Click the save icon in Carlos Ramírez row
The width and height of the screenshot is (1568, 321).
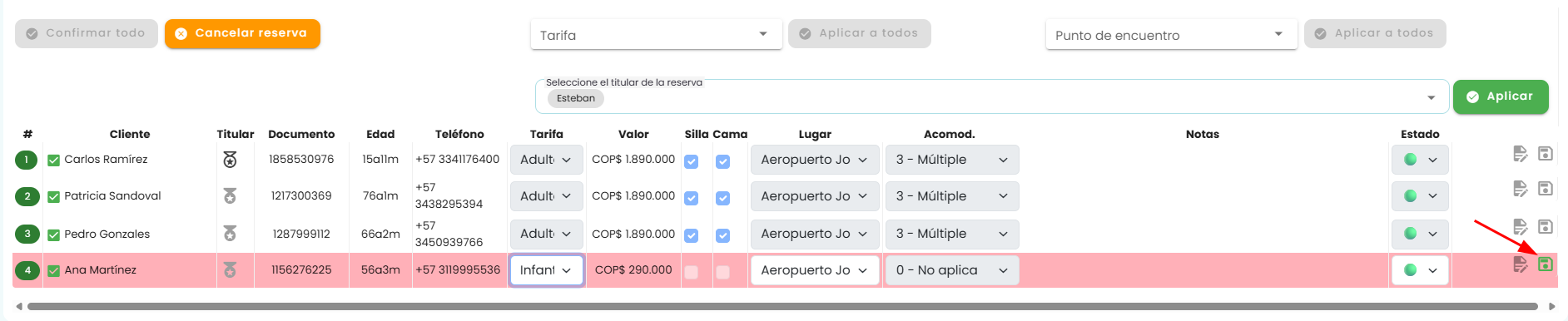click(x=1545, y=154)
